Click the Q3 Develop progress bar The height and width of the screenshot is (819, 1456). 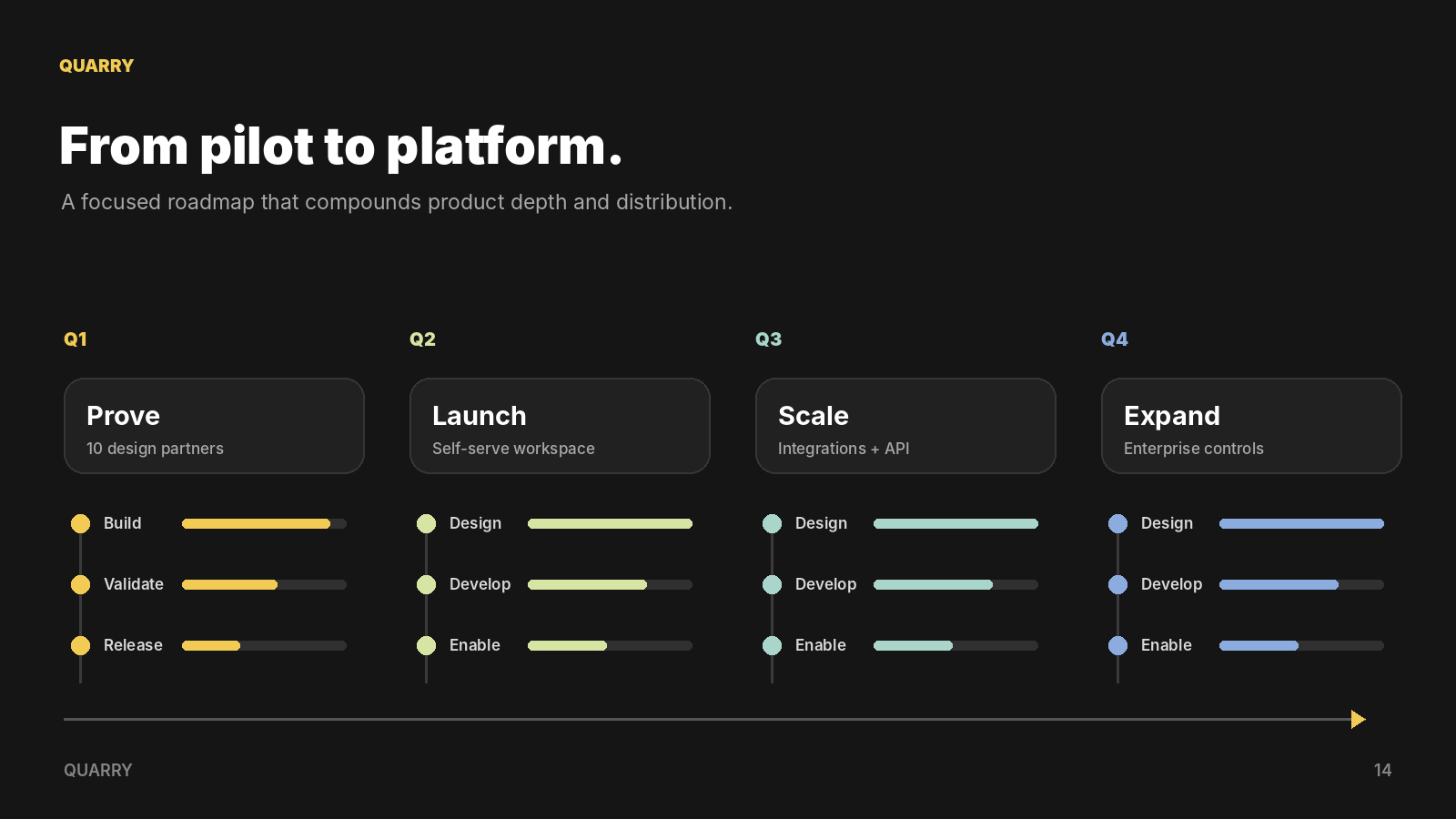point(955,584)
